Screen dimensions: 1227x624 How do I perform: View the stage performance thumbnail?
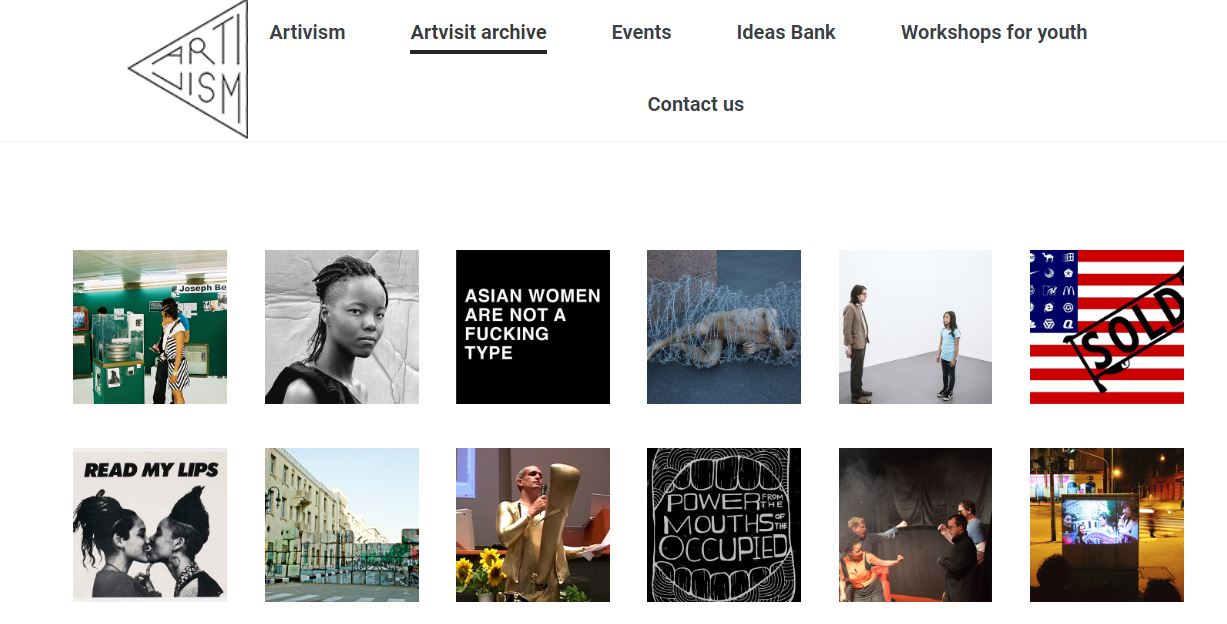click(x=915, y=525)
